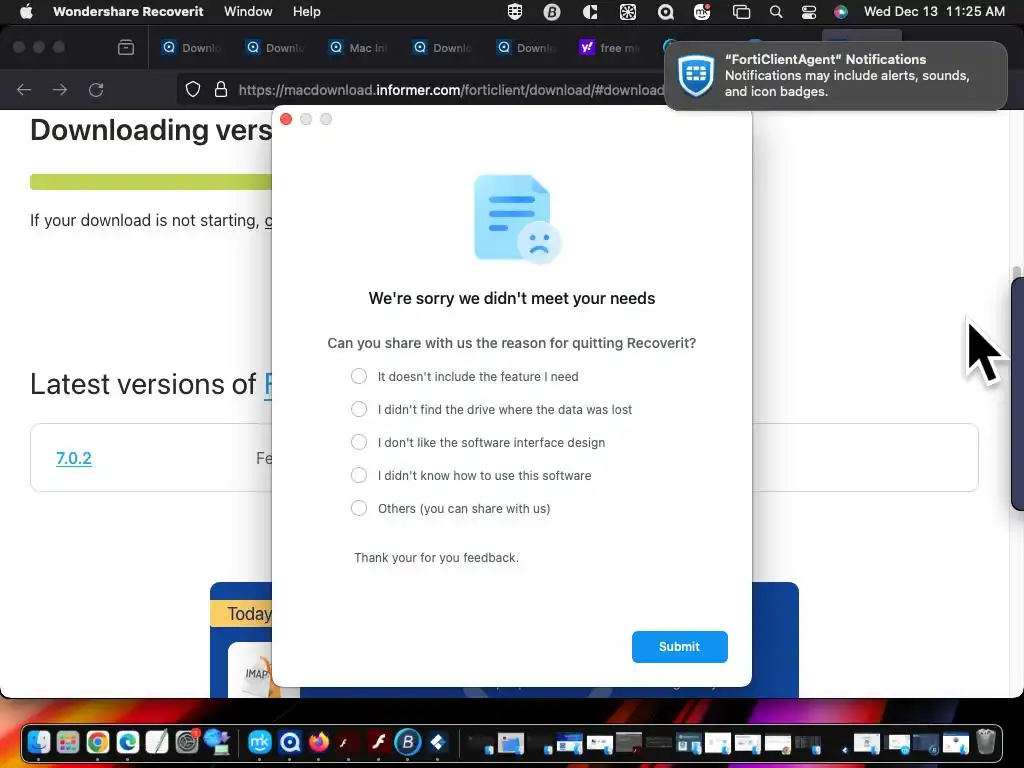Open Launchpad from the Dock
Viewport: 1024px width, 768px height.
68,743
